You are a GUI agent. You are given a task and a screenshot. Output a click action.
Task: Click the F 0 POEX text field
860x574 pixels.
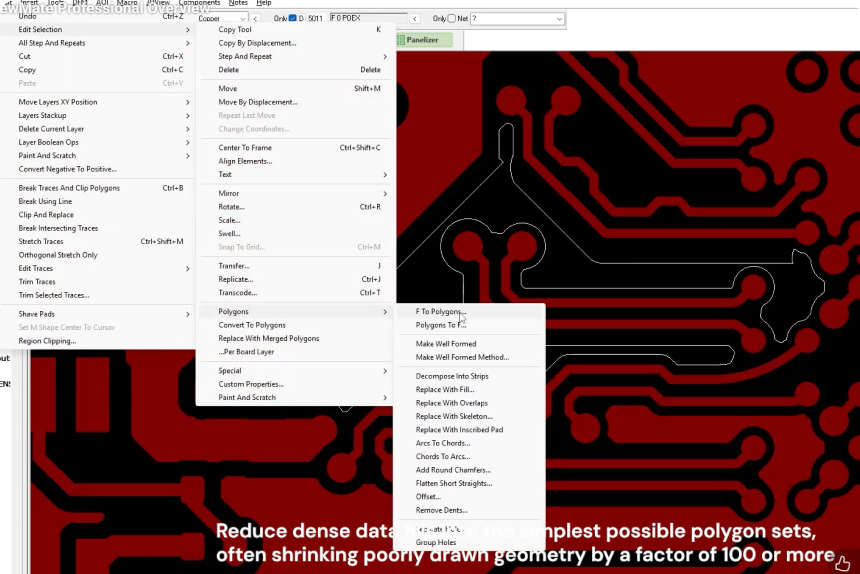point(369,19)
